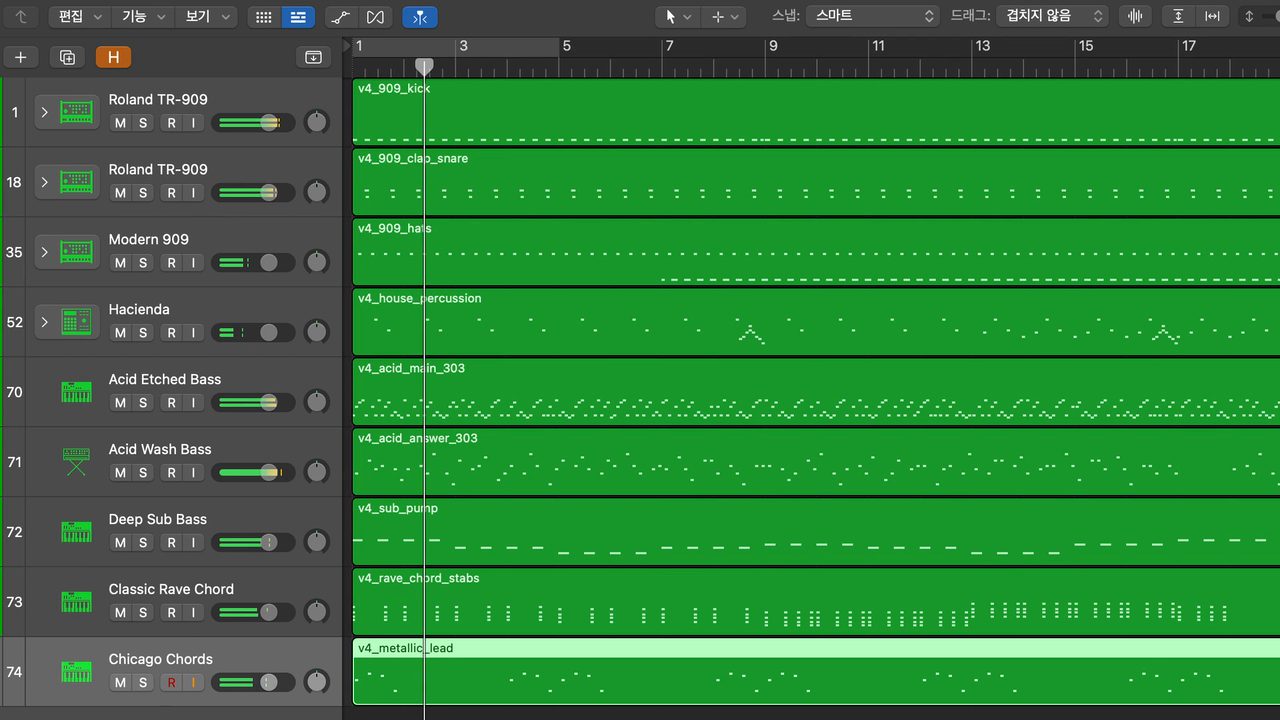
Task: Click the track header download arrow icon
Action: [313, 57]
